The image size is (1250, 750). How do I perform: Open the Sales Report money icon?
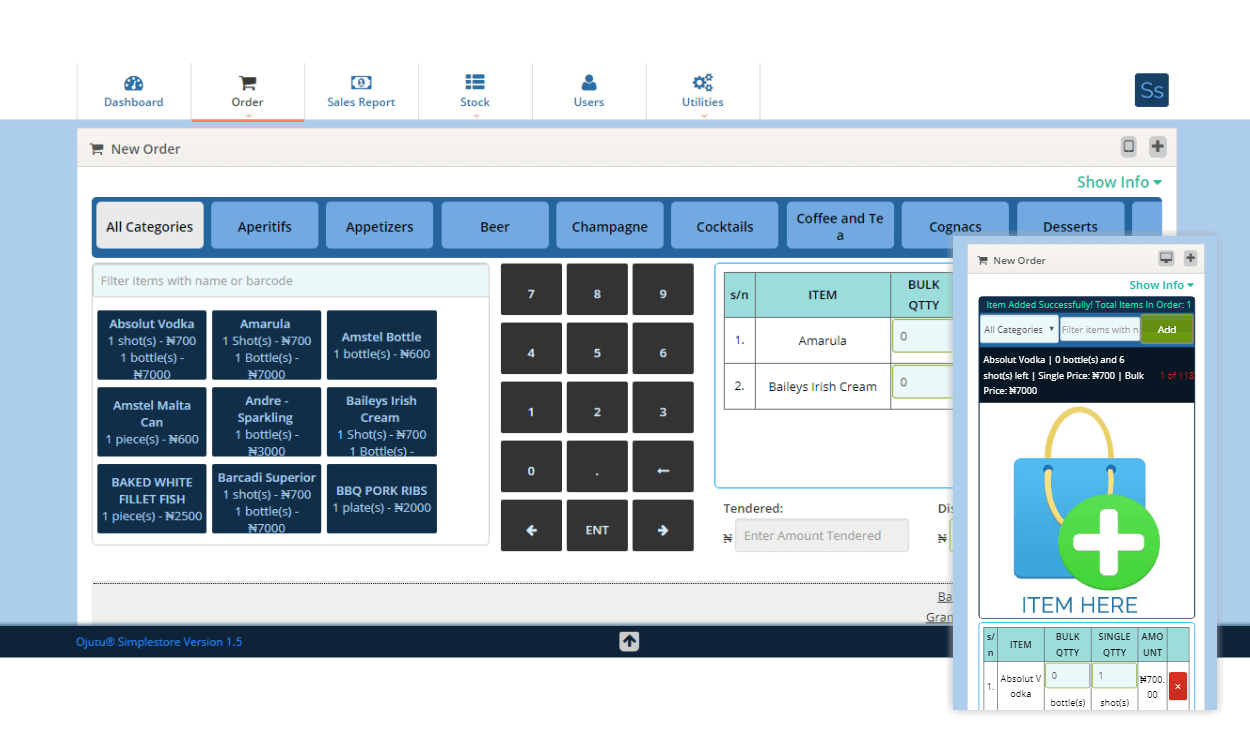pyautogui.click(x=361, y=83)
